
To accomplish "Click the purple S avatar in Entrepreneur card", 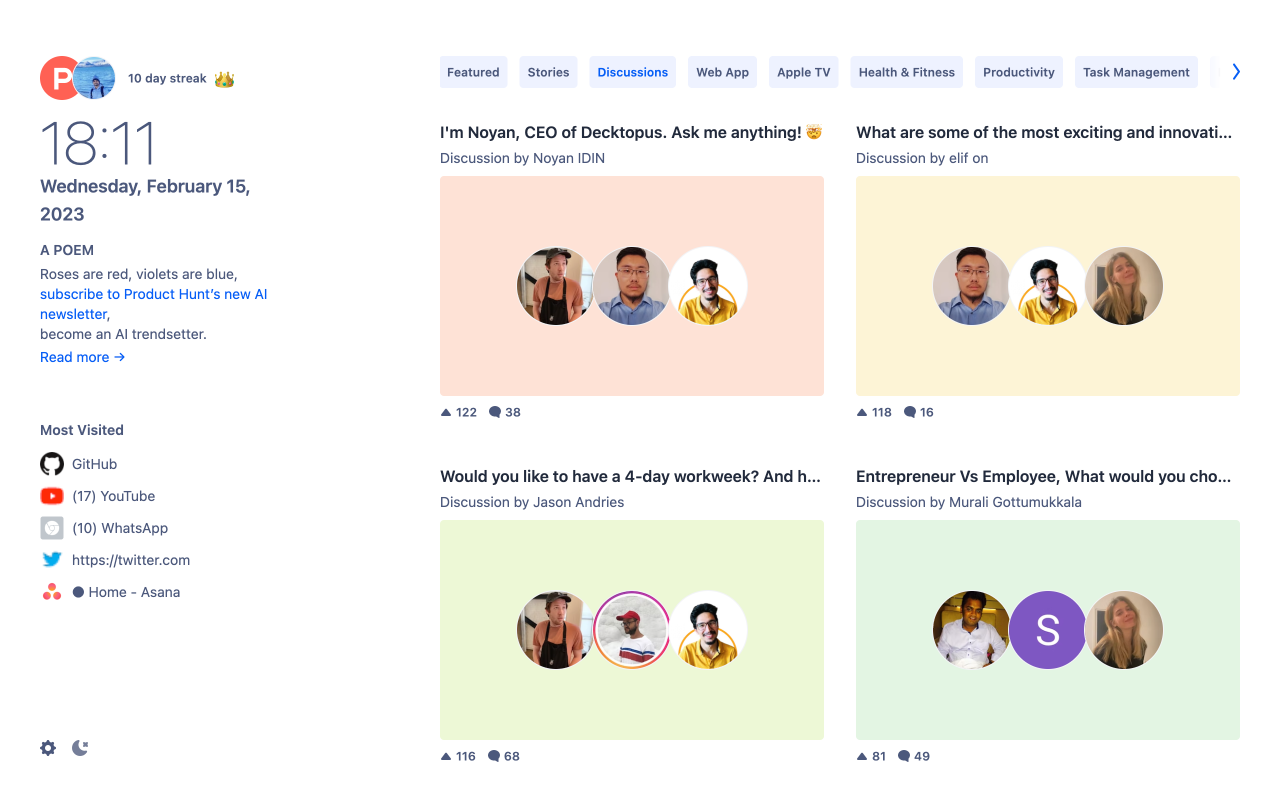I will tap(1047, 630).
